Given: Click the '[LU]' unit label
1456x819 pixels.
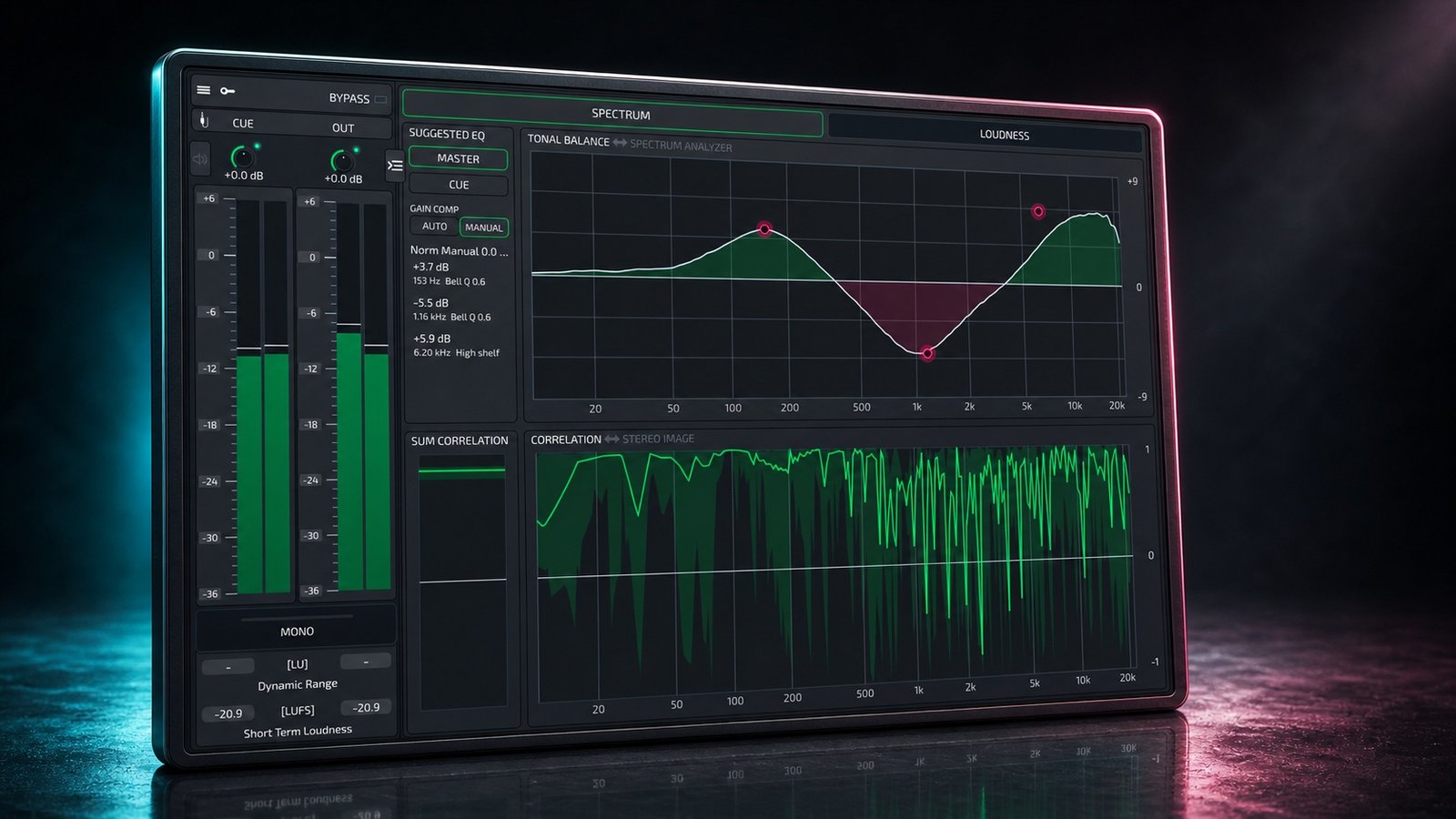Looking at the screenshot, I should coord(298,664).
